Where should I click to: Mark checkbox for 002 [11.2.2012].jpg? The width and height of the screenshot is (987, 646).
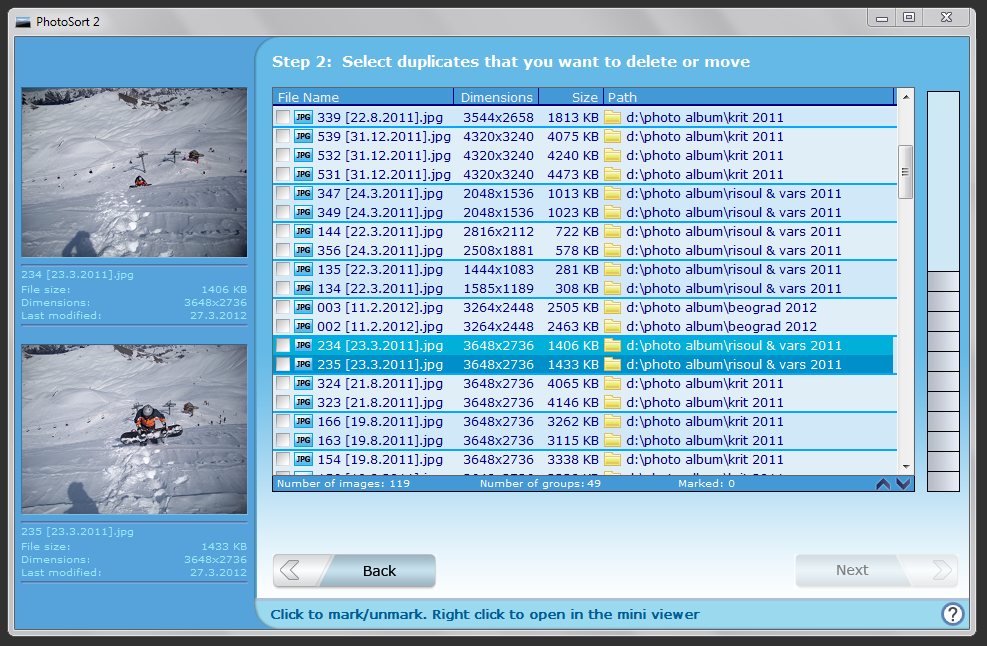pyautogui.click(x=283, y=326)
